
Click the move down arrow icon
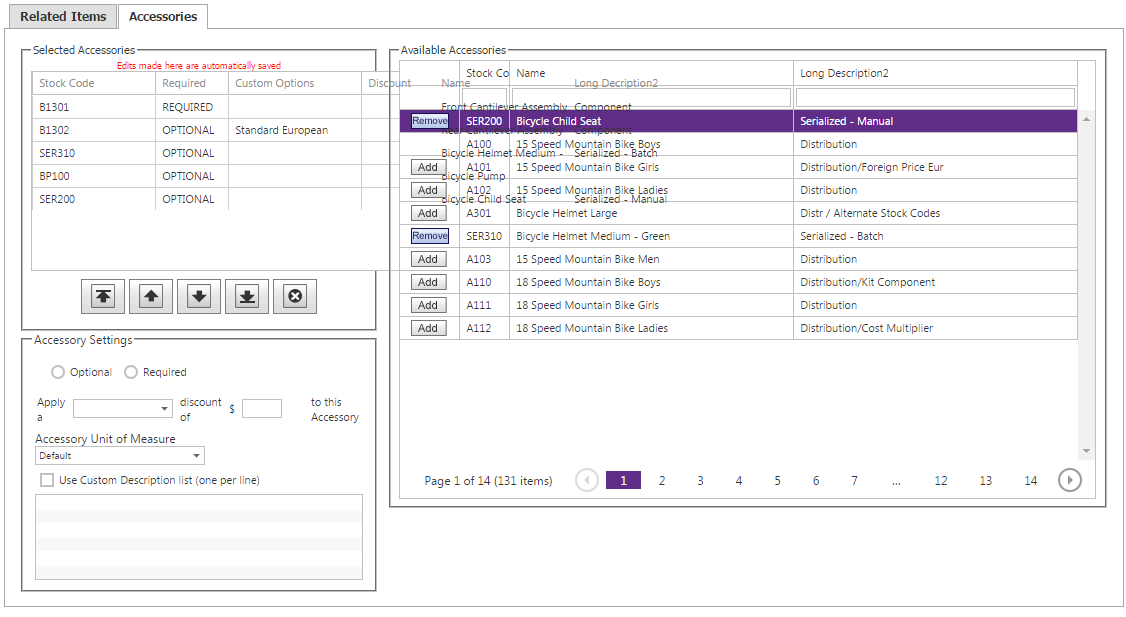point(199,296)
